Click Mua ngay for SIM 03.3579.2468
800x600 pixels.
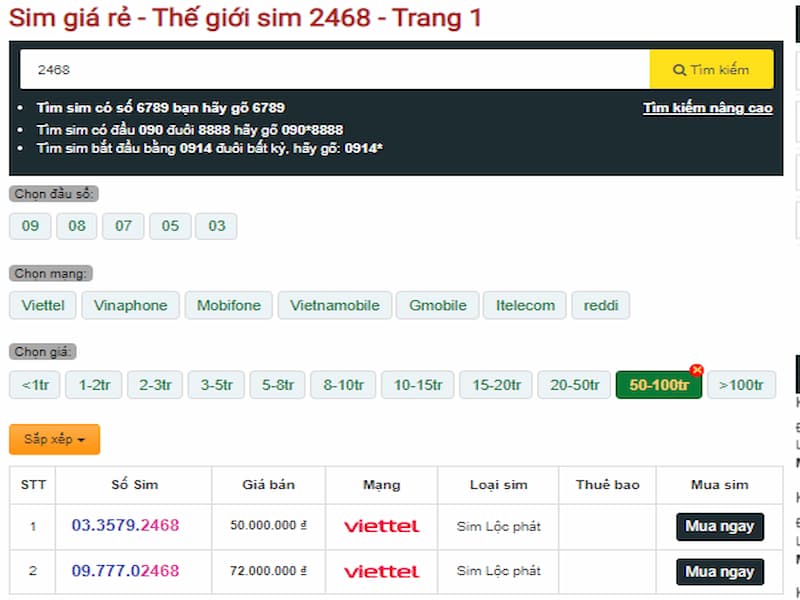click(x=720, y=527)
